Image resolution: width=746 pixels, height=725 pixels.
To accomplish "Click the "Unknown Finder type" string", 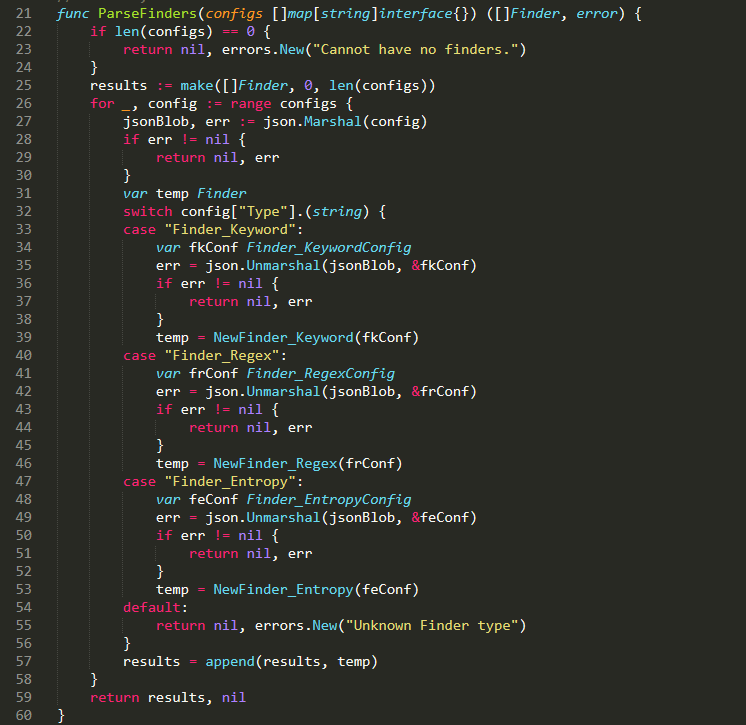I will [432, 626].
